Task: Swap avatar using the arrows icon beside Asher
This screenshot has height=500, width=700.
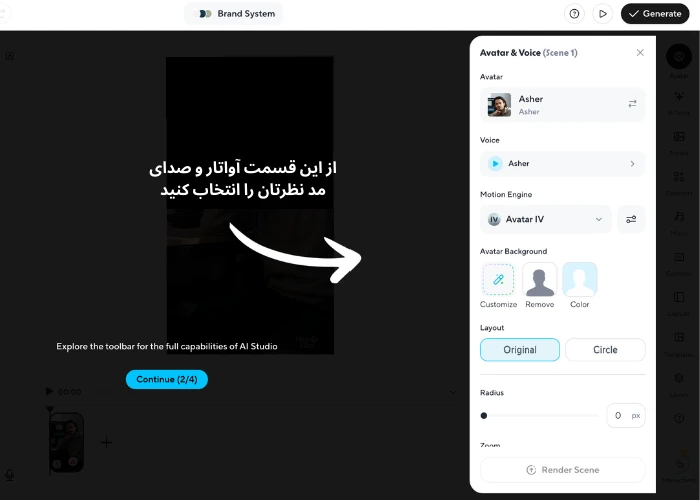Action: click(x=632, y=104)
